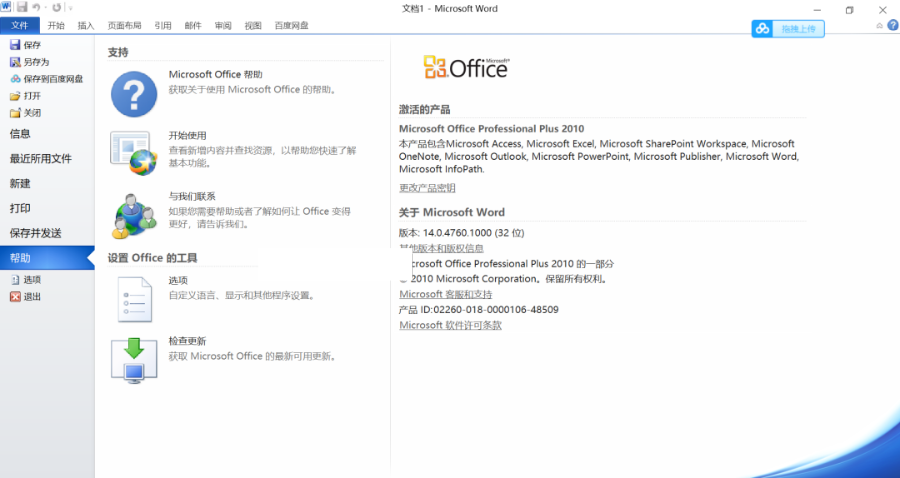Open the 文件 tab
The image size is (900, 478).
[20, 25]
